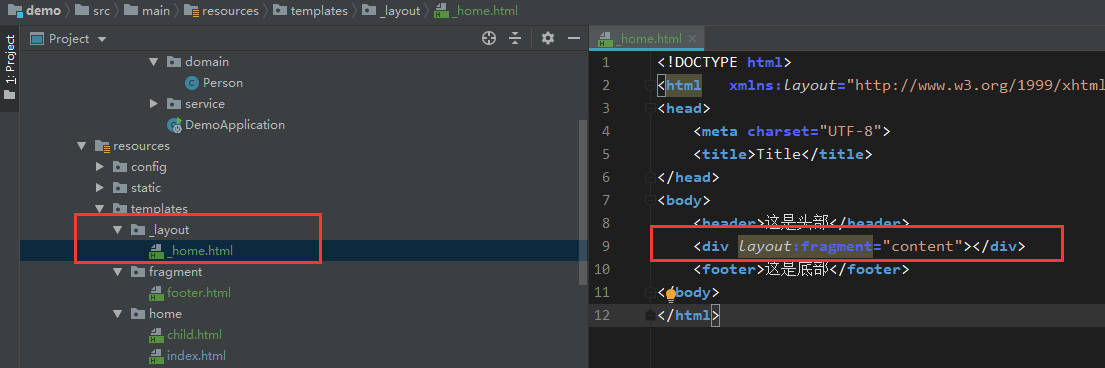Select the config folder row
Image resolution: width=1105 pixels, height=368 pixels.
[x=149, y=167]
